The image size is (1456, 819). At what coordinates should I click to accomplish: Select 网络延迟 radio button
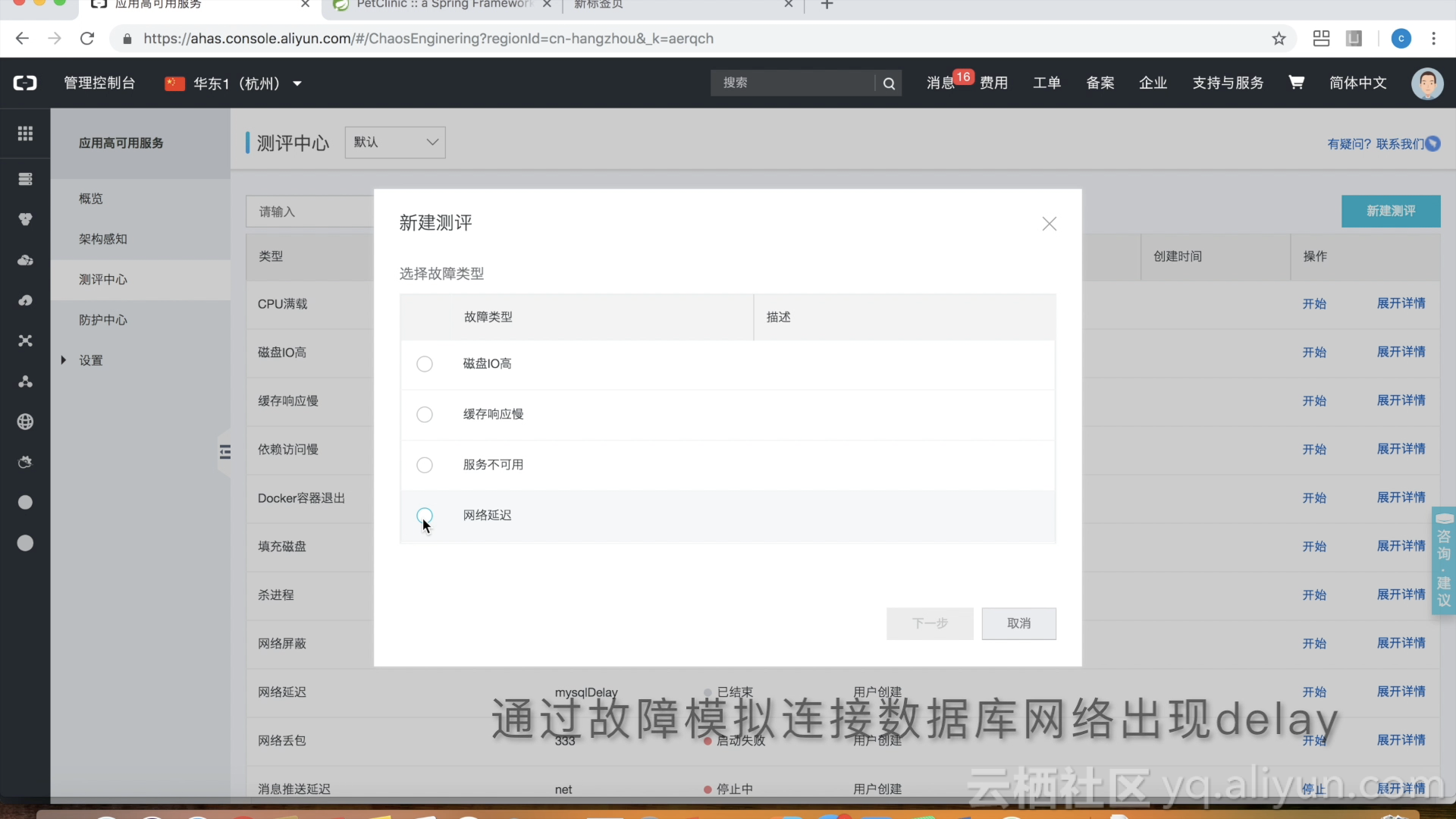point(425,516)
